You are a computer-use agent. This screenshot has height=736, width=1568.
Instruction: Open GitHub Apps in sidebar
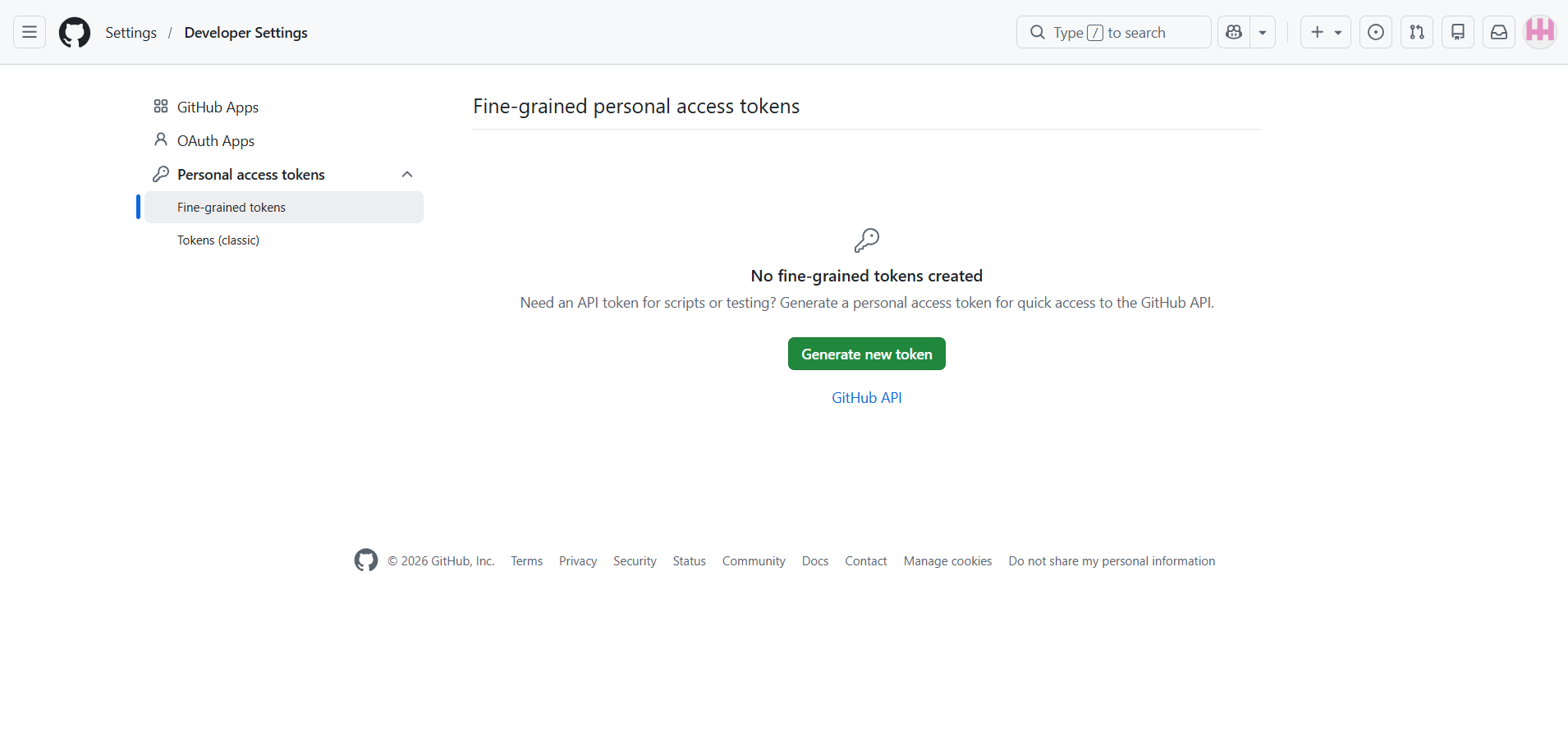(x=284, y=107)
